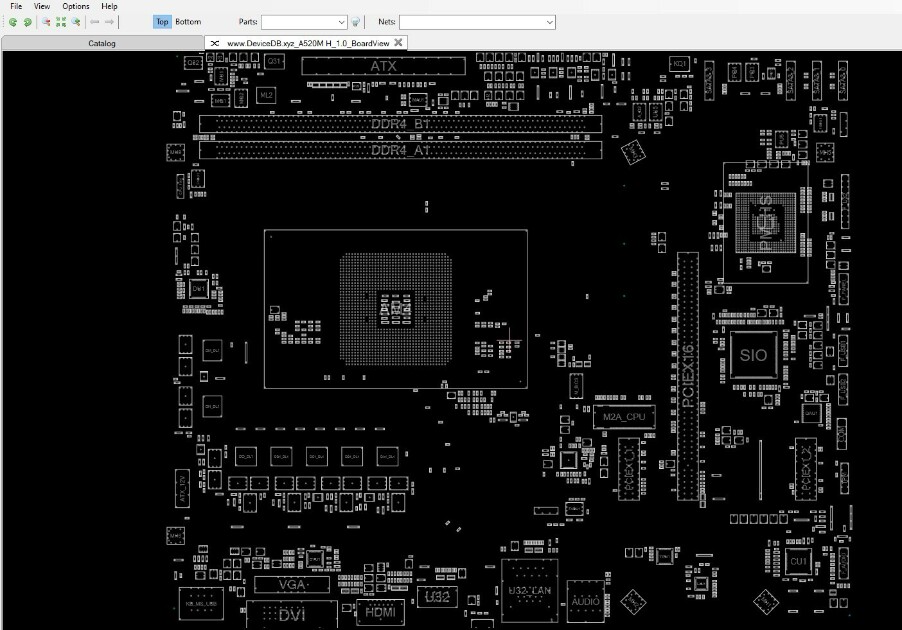This screenshot has width=902, height=630.
Task: Click the zoom in magnifier icon
Action: [75, 22]
